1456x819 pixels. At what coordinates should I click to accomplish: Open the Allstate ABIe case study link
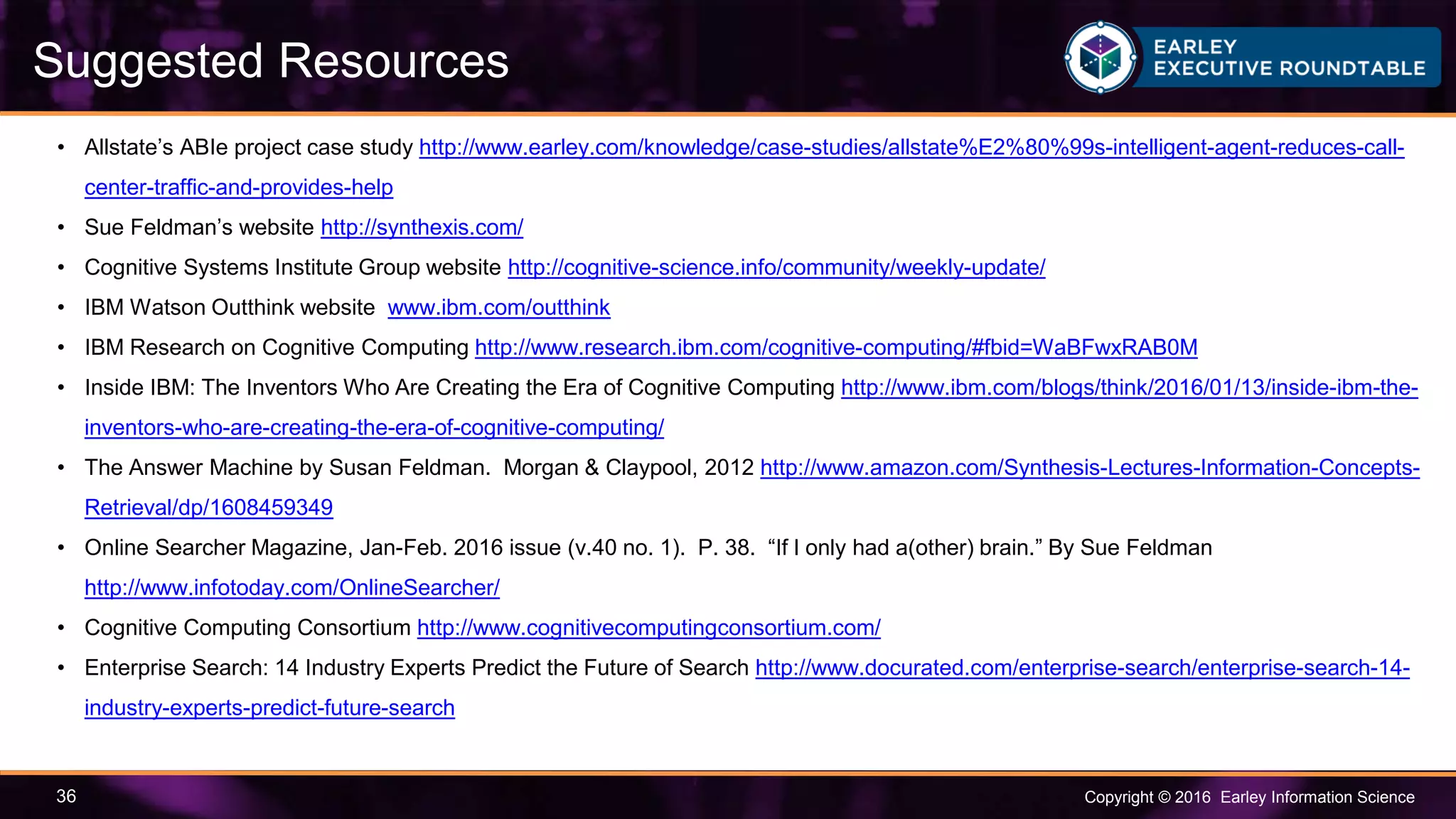tap(911, 148)
